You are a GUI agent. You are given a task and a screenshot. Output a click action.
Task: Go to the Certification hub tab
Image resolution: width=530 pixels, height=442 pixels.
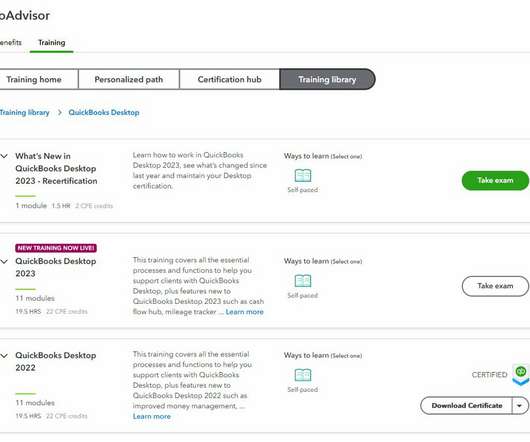230,79
